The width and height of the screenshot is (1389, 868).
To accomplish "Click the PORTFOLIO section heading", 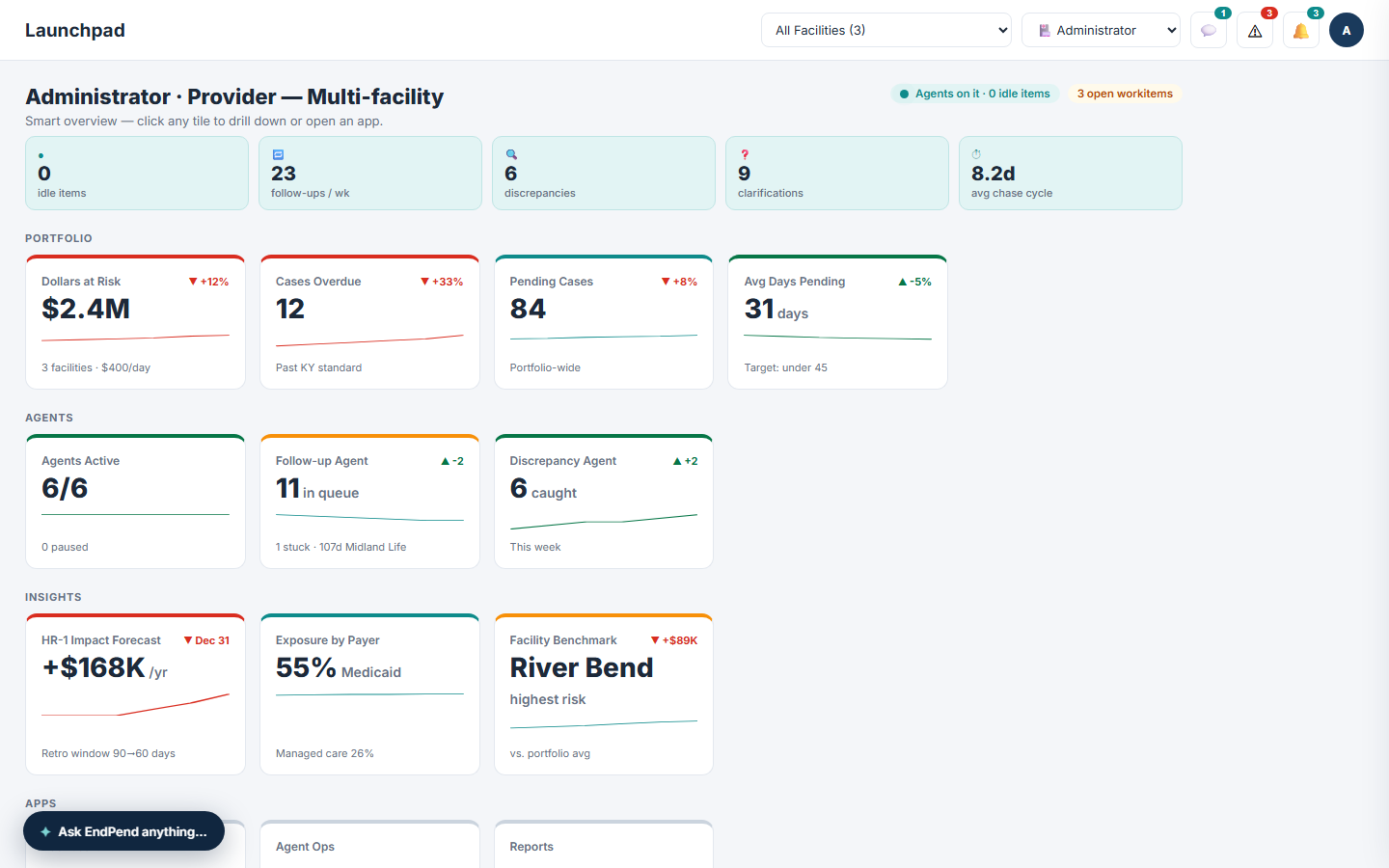I will point(59,238).
